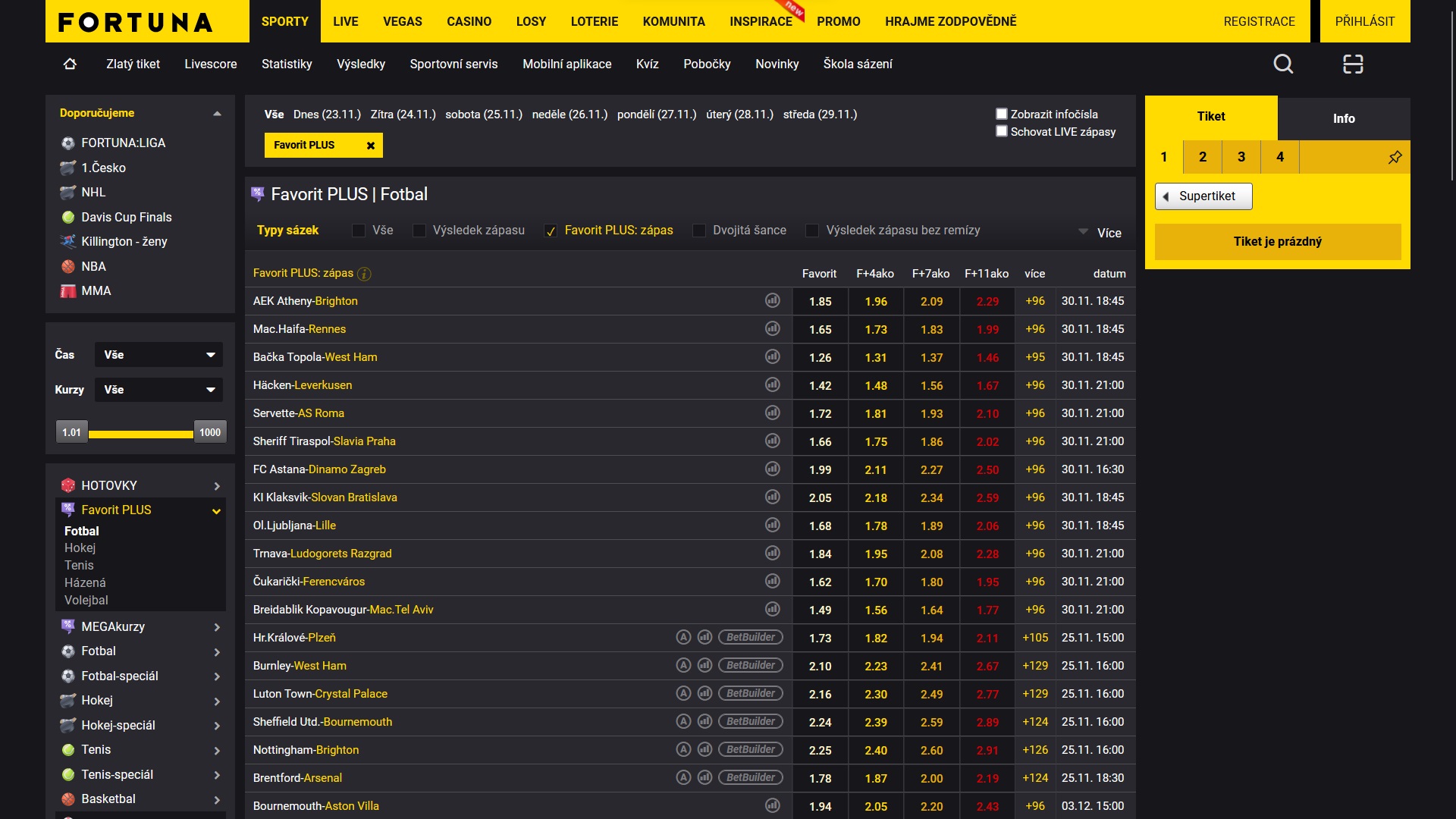This screenshot has width=1456, height=819.
Task: Open the Supertiket button
Action: click(x=1203, y=196)
